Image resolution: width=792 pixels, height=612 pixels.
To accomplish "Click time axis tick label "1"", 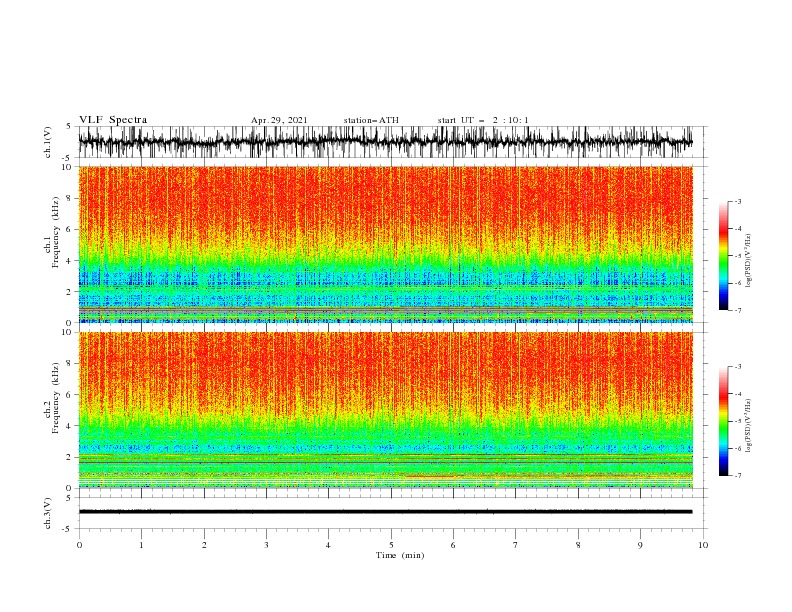I will 141,545.
